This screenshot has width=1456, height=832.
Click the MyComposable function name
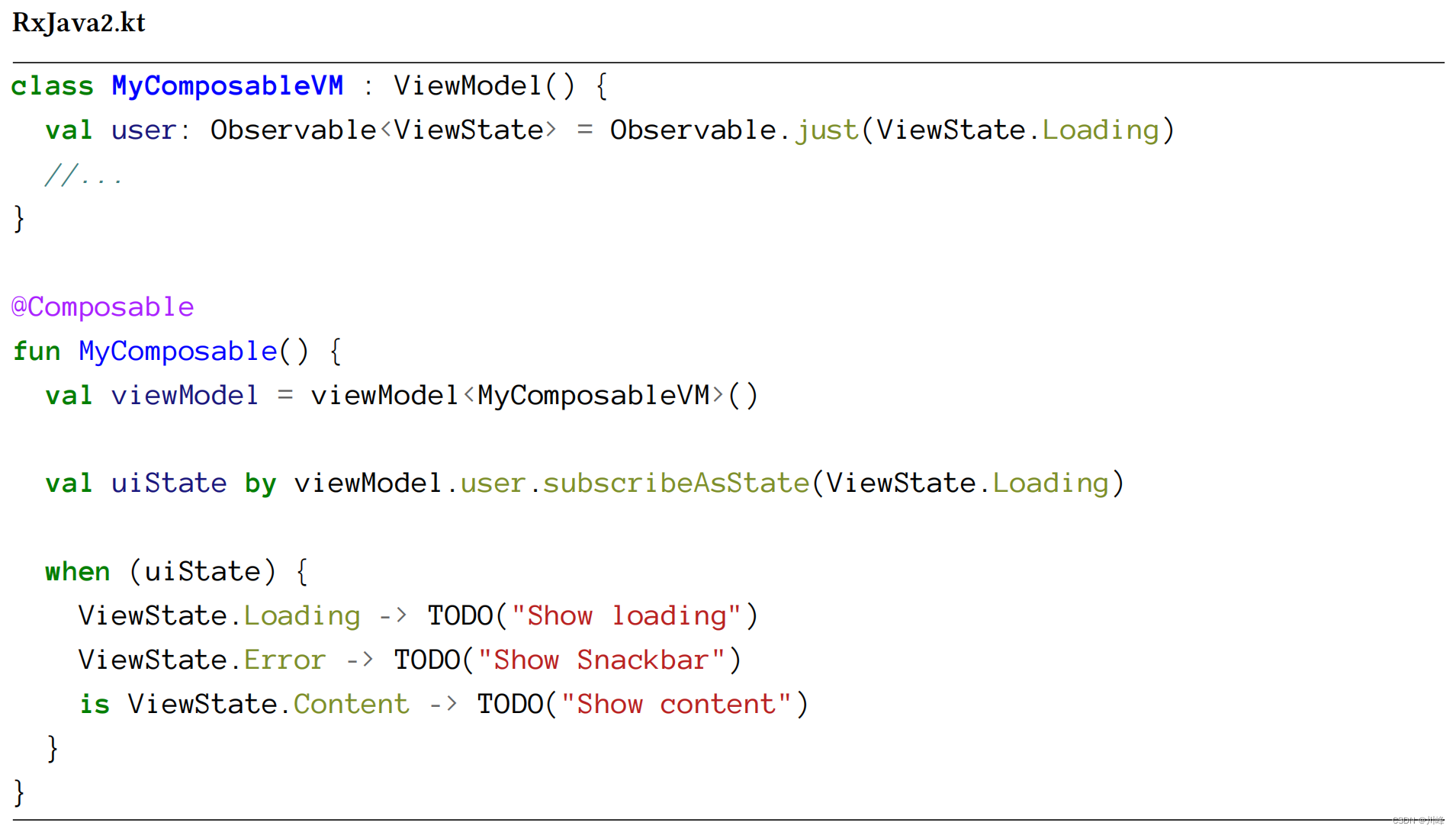point(178,351)
